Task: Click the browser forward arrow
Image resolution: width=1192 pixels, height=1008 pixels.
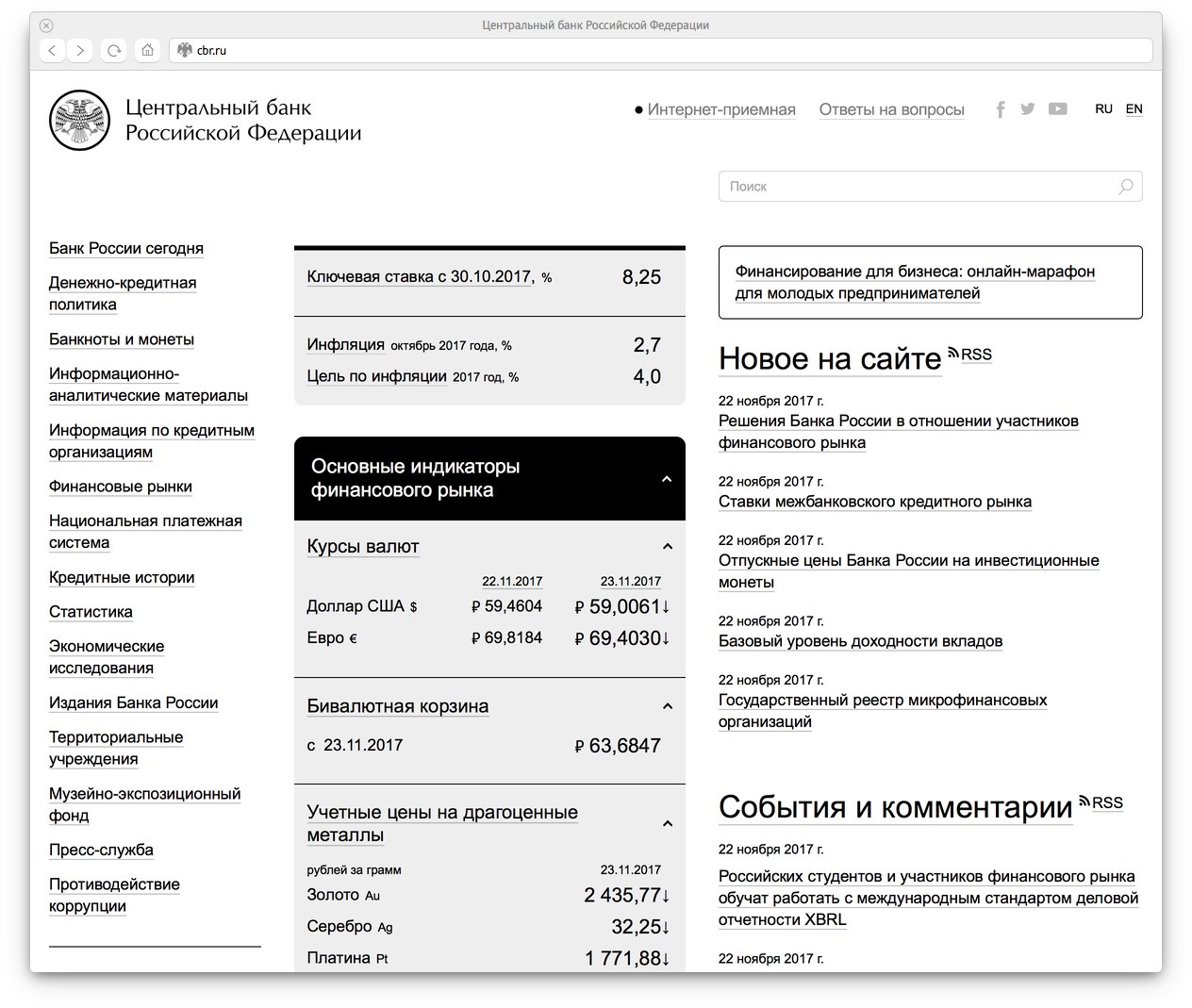Action: click(x=81, y=51)
